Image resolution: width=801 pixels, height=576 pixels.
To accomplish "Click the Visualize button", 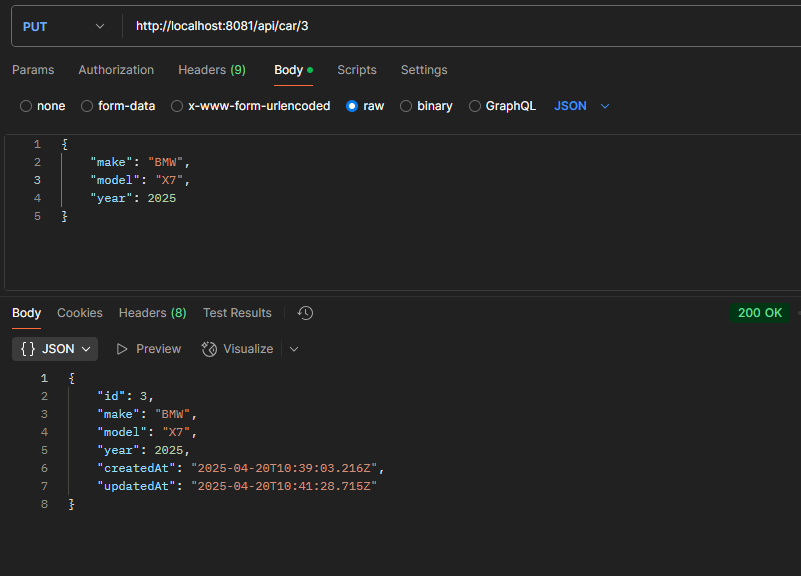I will [x=238, y=349].
